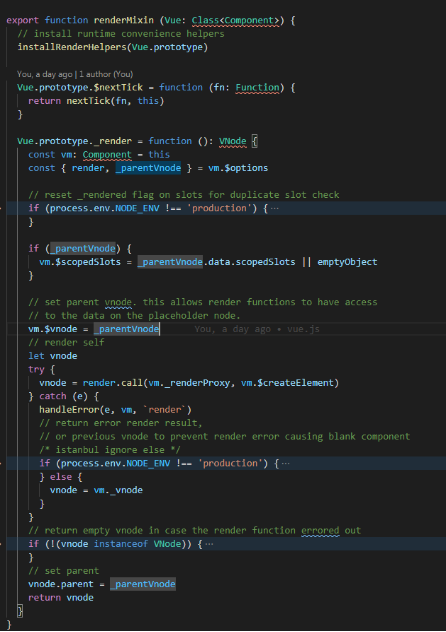Click the Class<Component> type with red squiggle
Screen dimensions: 446x632
(x=235, y=21)
